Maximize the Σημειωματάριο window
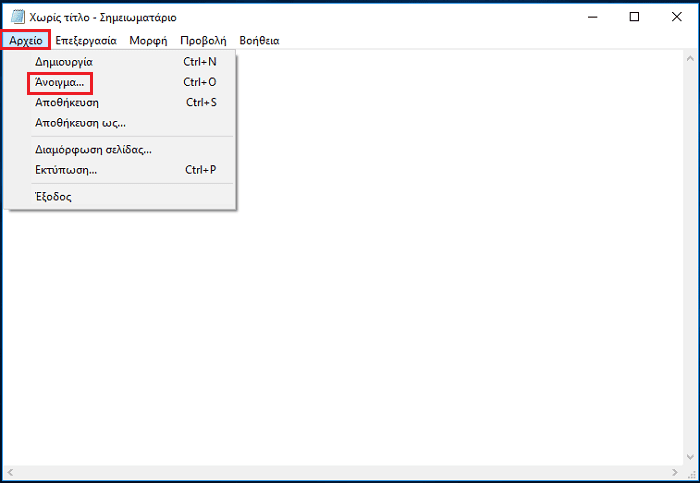 [x=634, y=17]
